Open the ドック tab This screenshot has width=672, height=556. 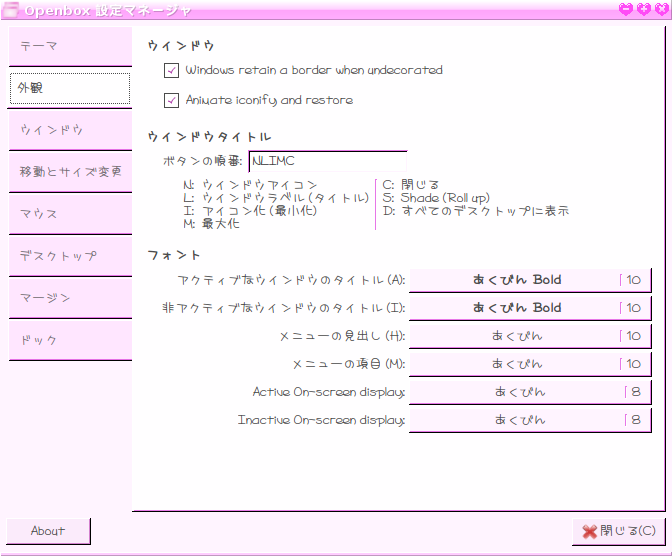[70, 340]
